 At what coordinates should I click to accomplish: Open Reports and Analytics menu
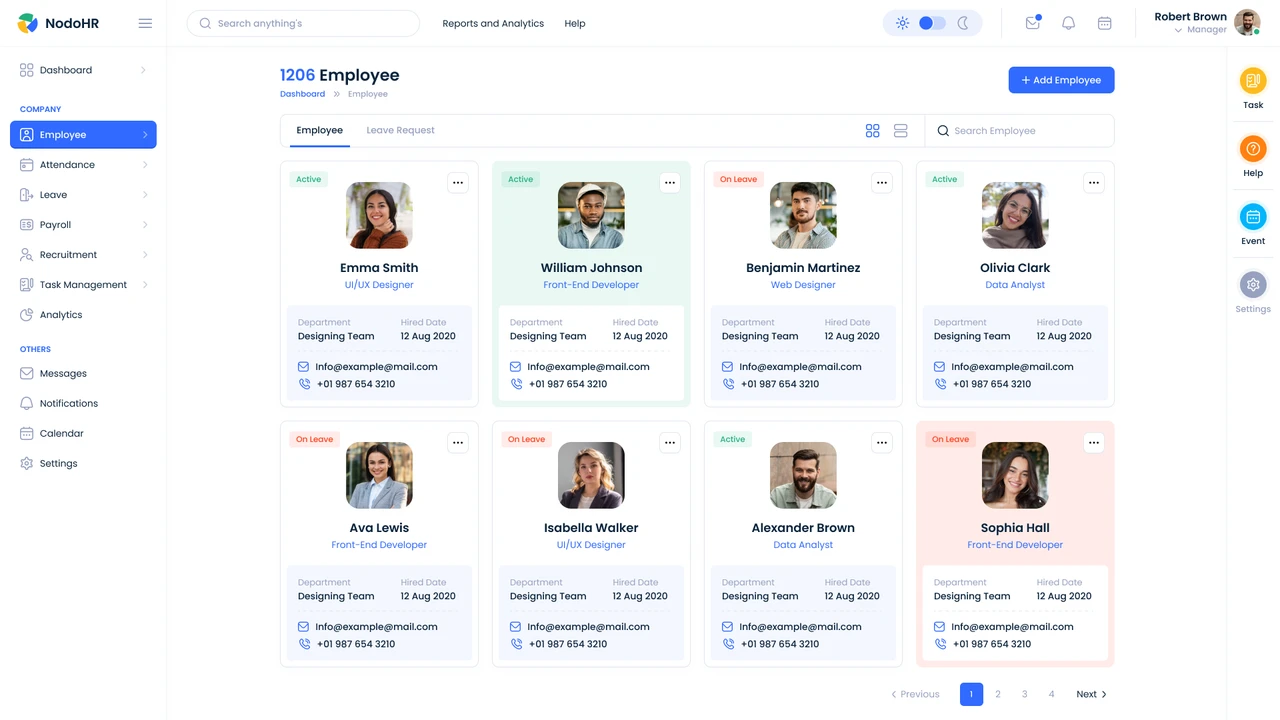[x=493, y=23]
